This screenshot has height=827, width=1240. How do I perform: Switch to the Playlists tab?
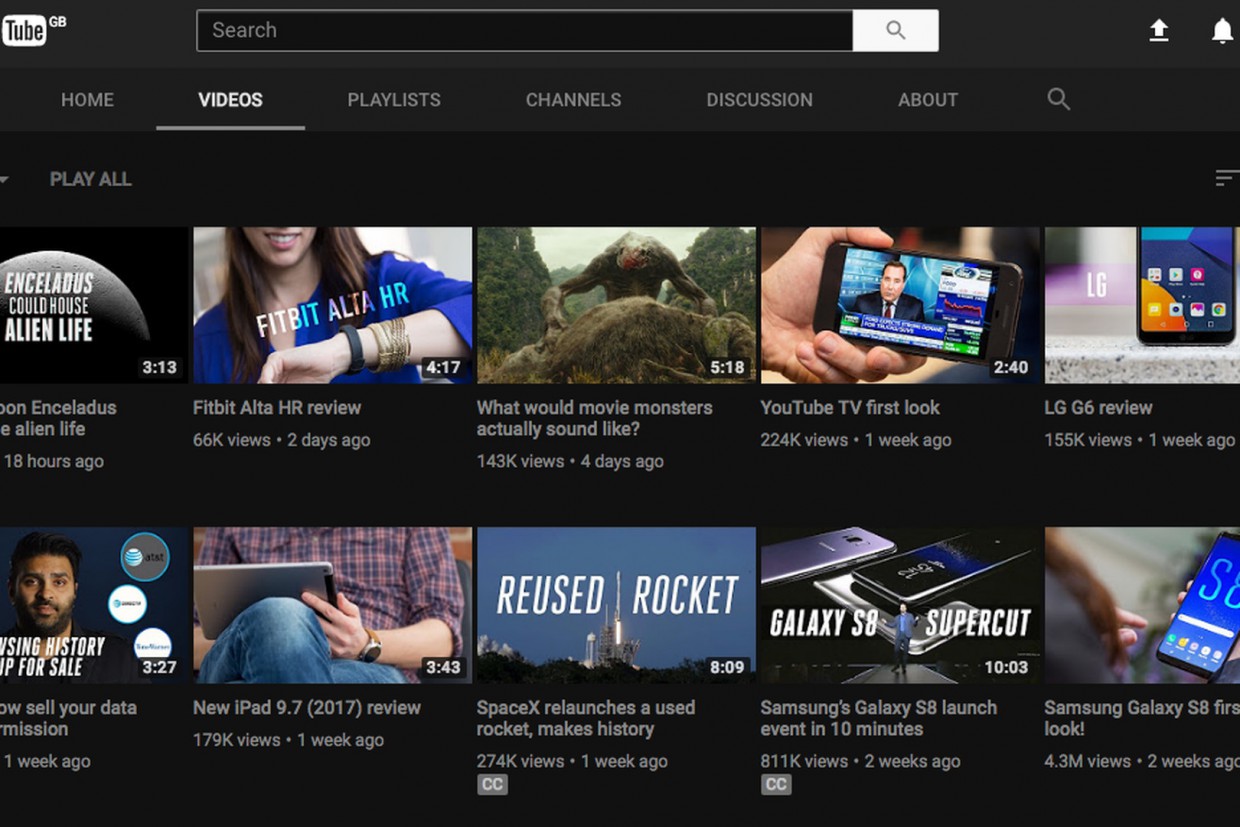394,100
